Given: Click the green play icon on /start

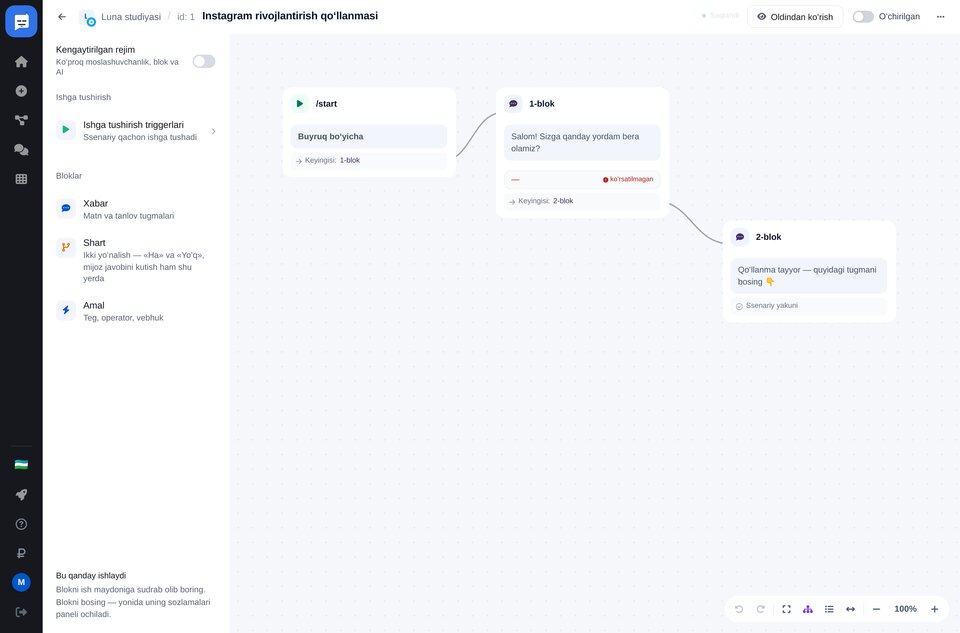Looking at the screenshot, I should coord(300,104).
